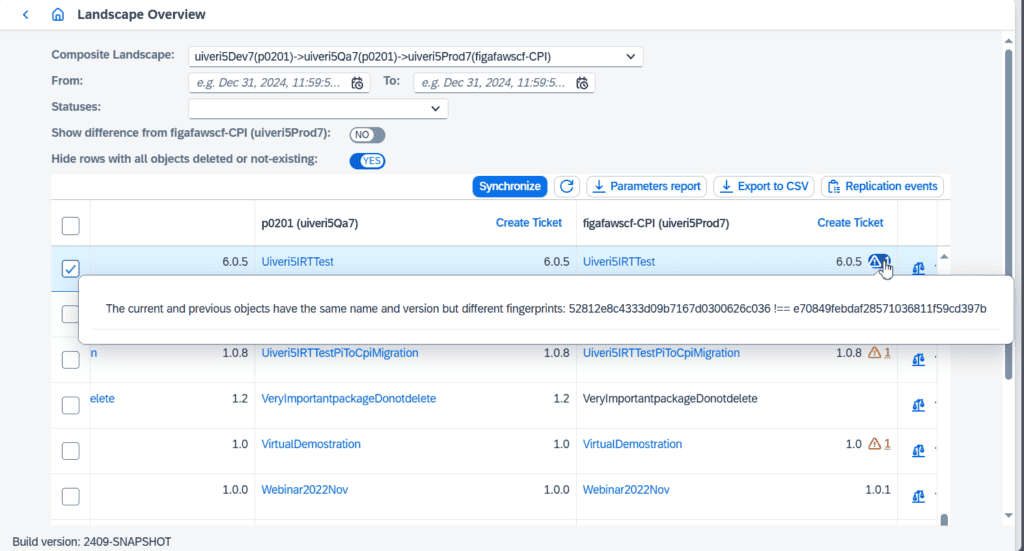Go back using the back arrow
The width and height of the screenshot is (1024, 551).
pyautogui.click(x=25, y=14)
